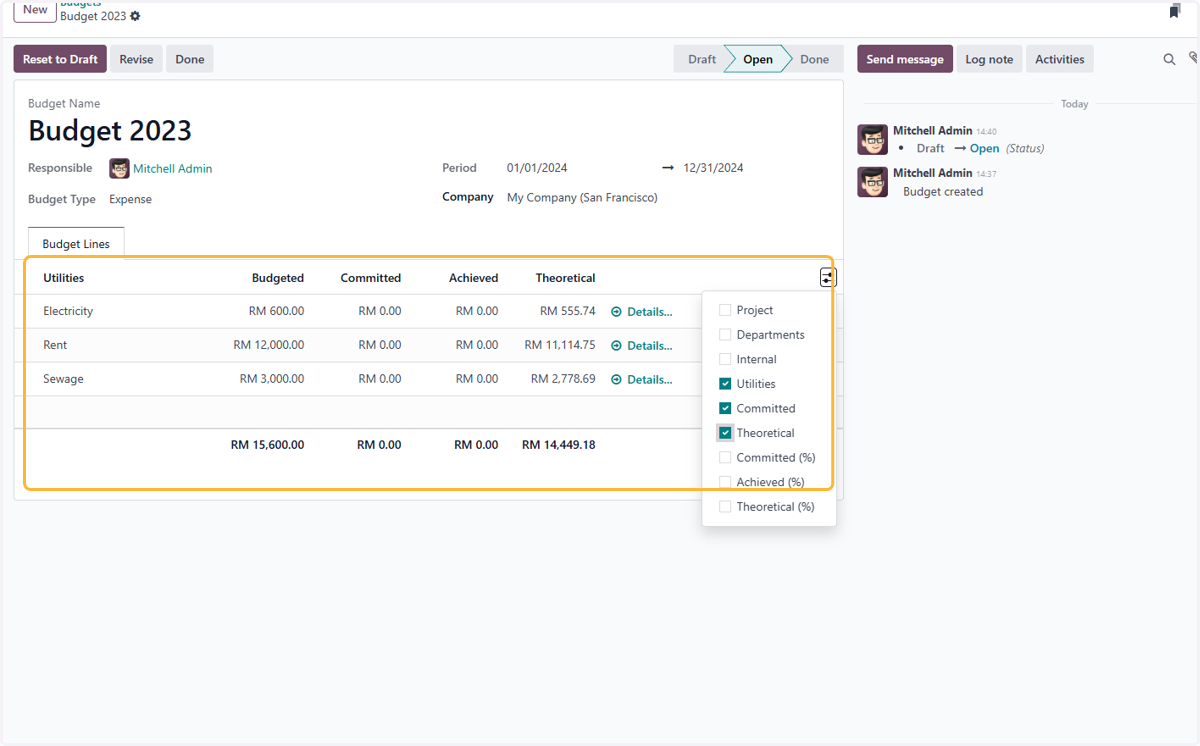Click the RM 600.00 budgeted cell

point(276,311)
